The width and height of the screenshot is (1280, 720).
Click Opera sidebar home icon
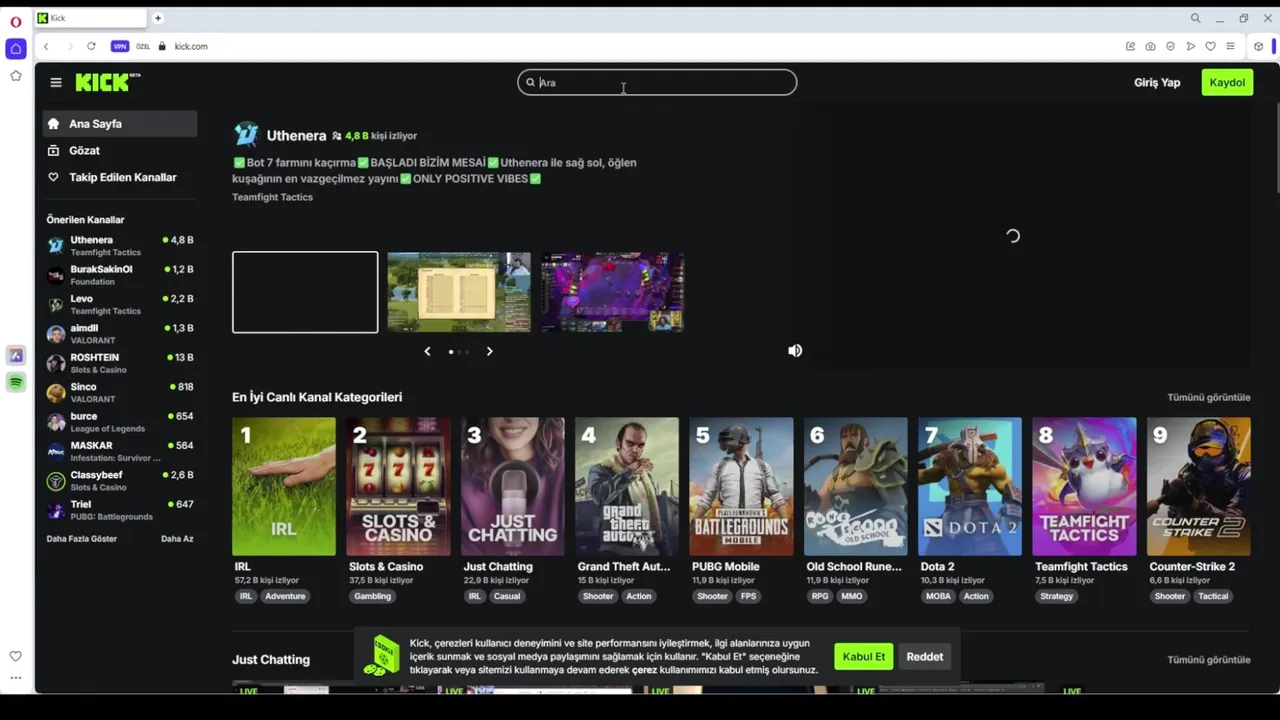coord(15,49)
